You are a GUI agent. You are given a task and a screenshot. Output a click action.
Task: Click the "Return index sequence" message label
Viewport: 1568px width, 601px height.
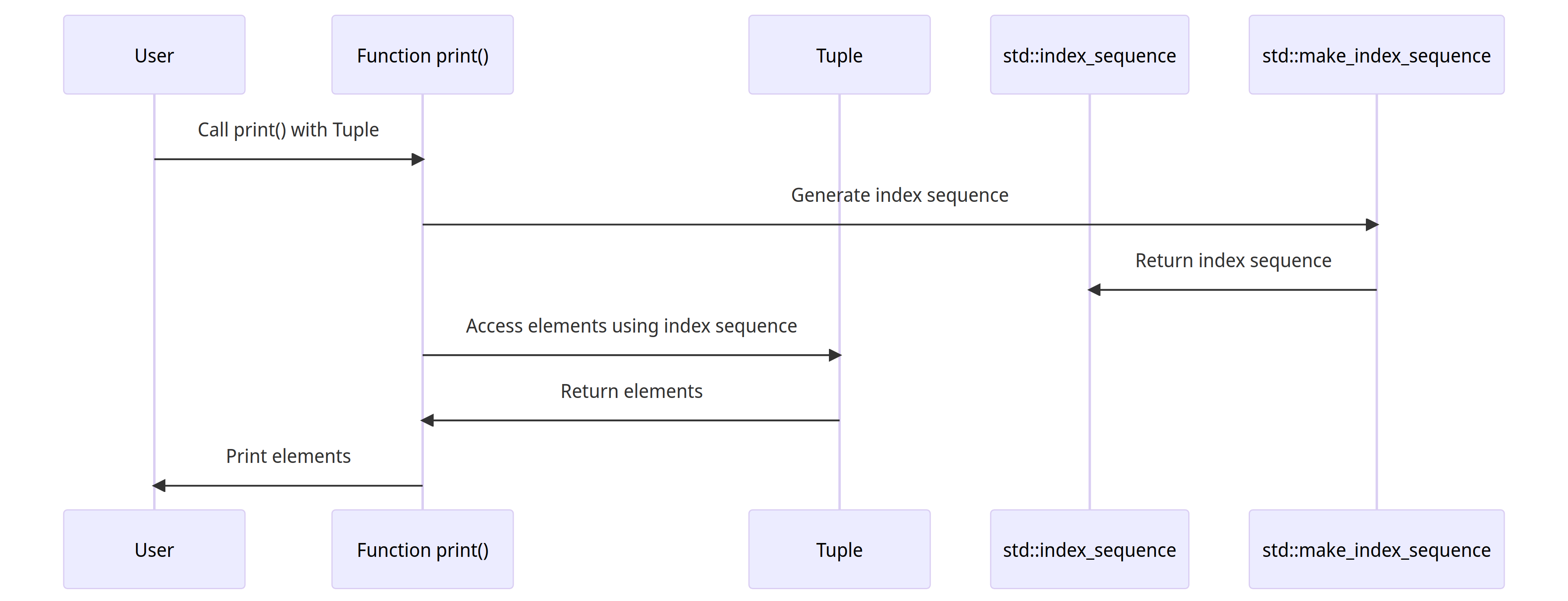click(x=1233, y=261)
